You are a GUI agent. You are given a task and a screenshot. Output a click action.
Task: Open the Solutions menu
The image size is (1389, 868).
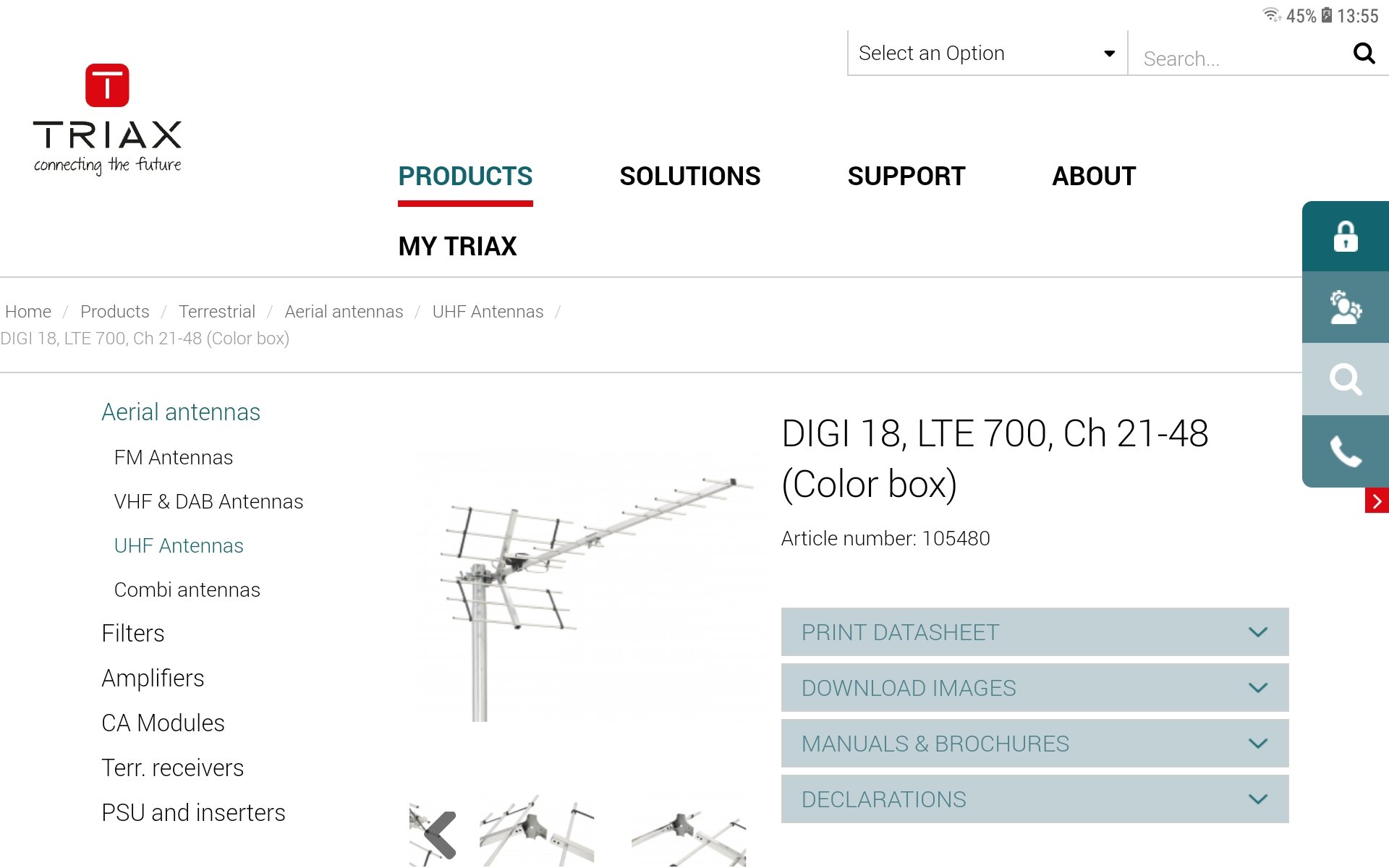click(689, 176)
